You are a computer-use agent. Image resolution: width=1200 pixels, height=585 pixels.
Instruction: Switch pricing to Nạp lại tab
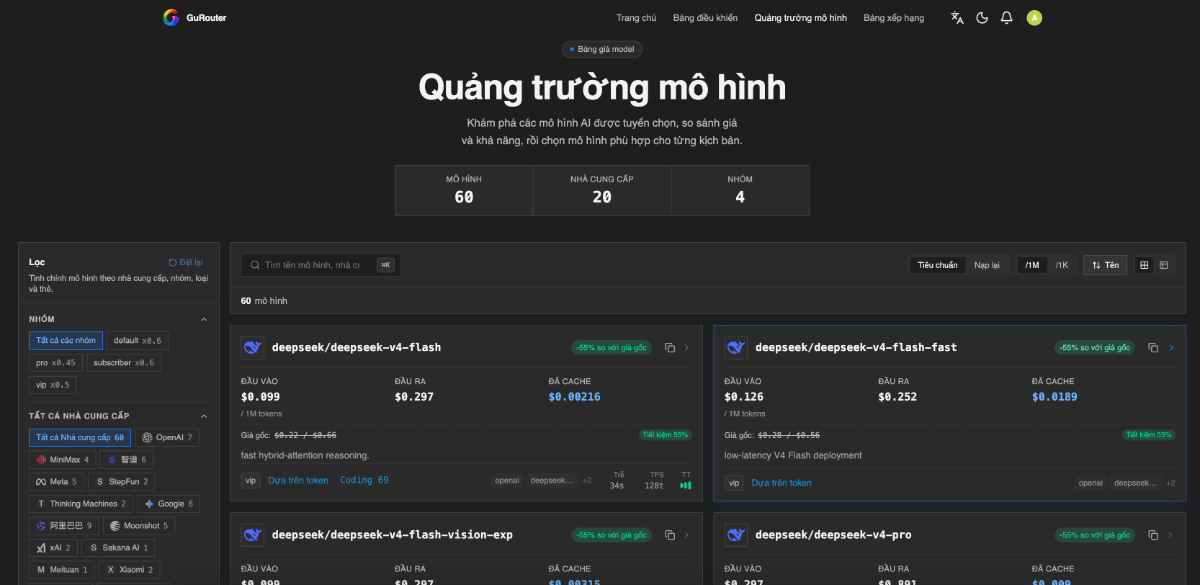987,265
